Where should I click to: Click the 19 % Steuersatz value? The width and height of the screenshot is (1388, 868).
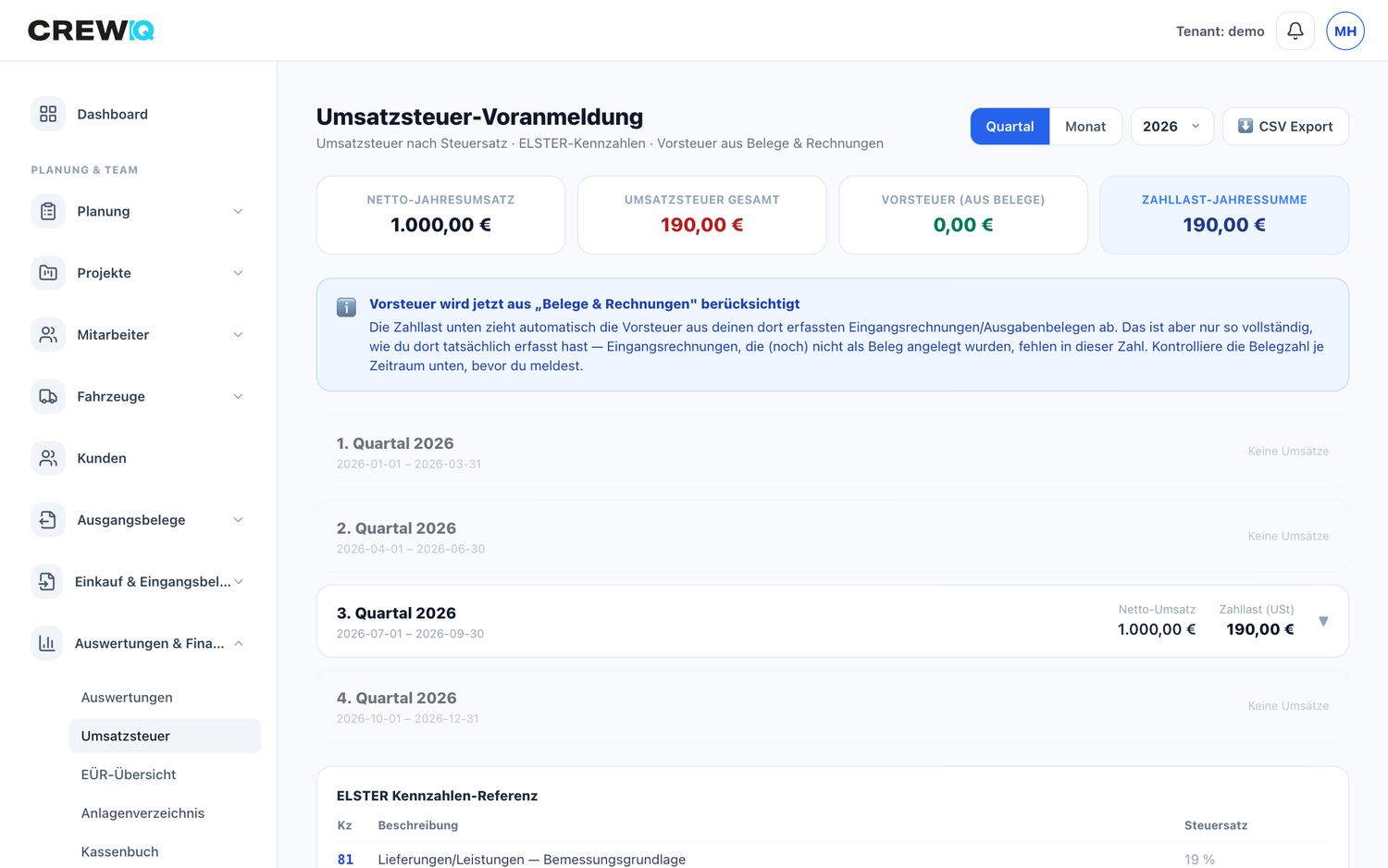pos(1199,860)
